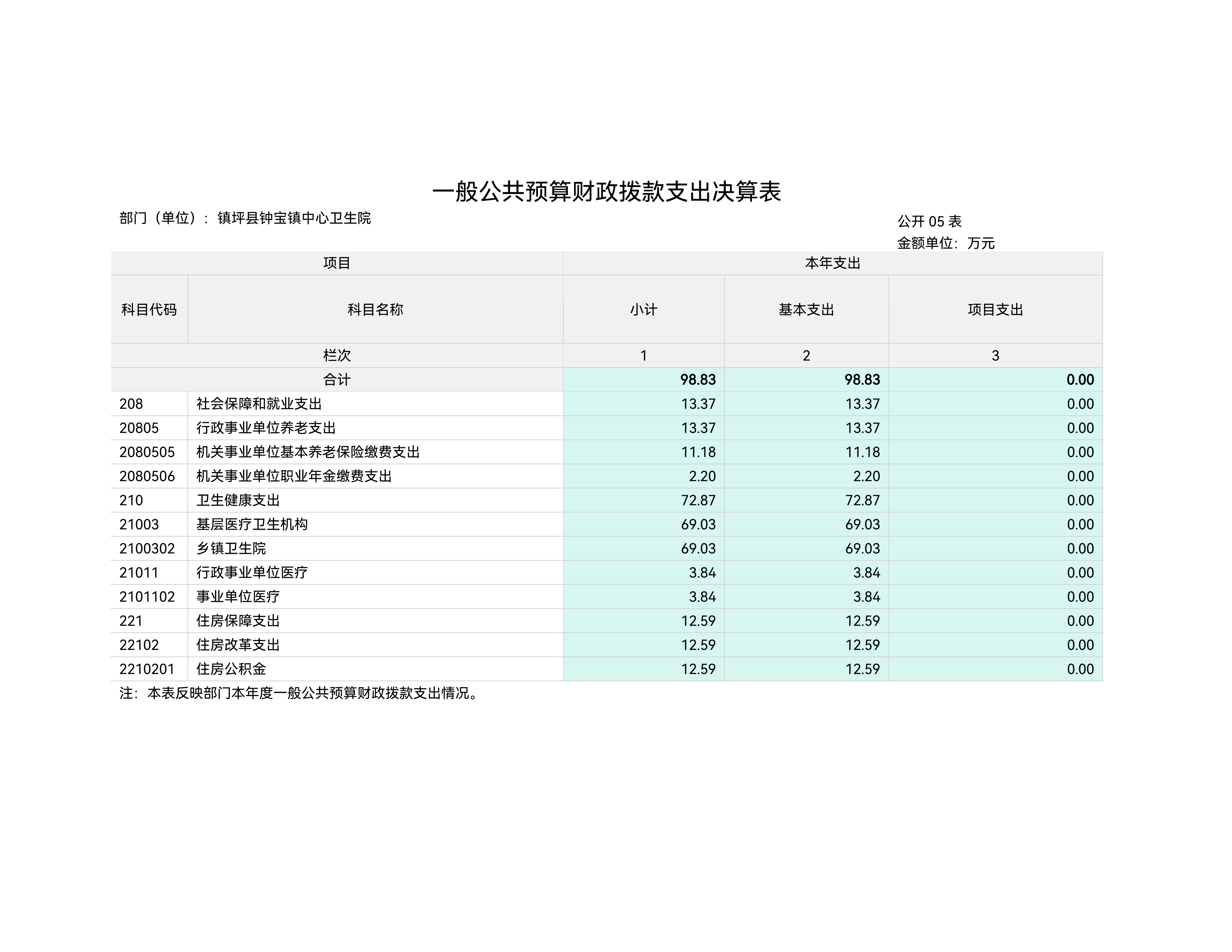Select code cell 210
Image resolution: width=1232 pixels, height=952 pixels.
point(149,500)
